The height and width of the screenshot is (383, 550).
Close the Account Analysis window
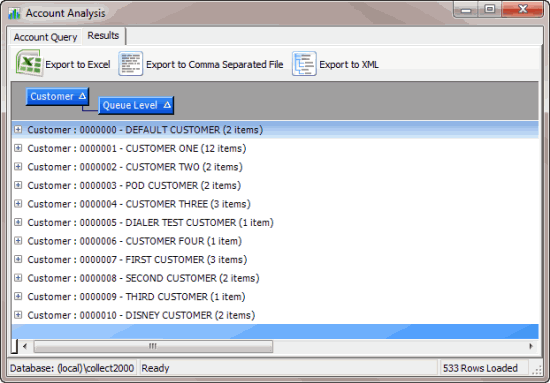point(523,10)
